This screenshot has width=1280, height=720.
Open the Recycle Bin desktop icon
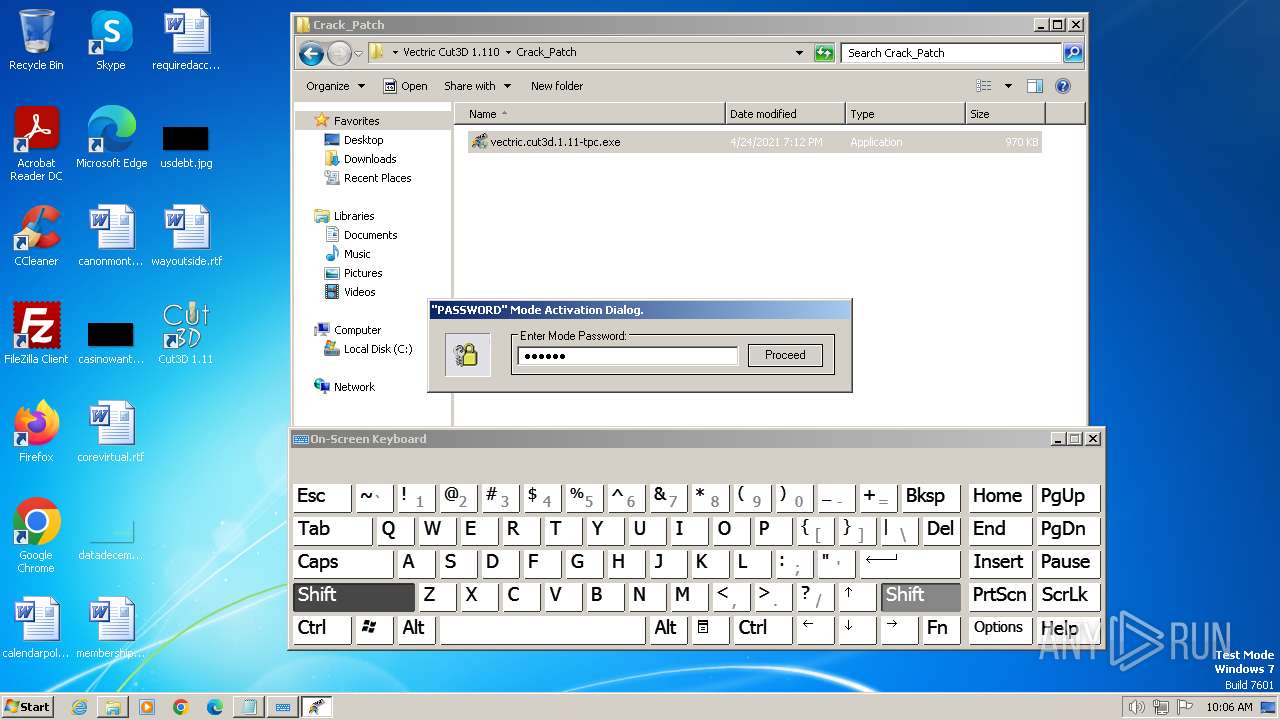[x=36, y=40]
